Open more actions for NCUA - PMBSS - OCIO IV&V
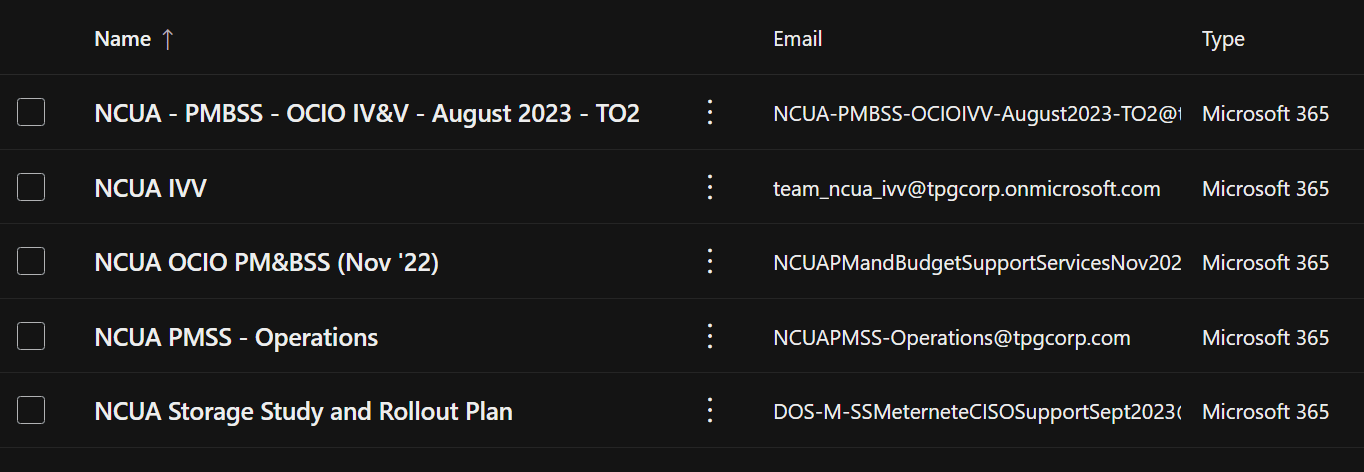1364x472 pixels. click(710, 112)
